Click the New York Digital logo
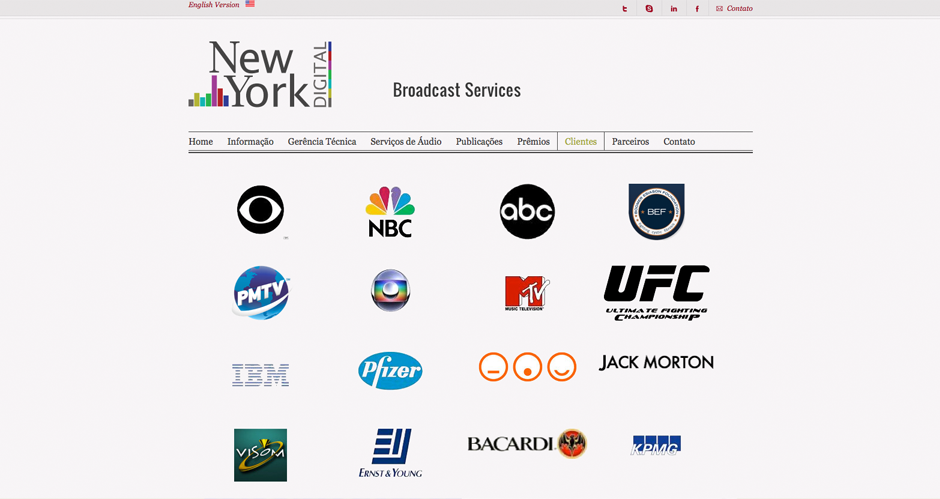Image resolution: width=940 pixels, height=499 pixels. pyautogui.click(x=260, y=74)
